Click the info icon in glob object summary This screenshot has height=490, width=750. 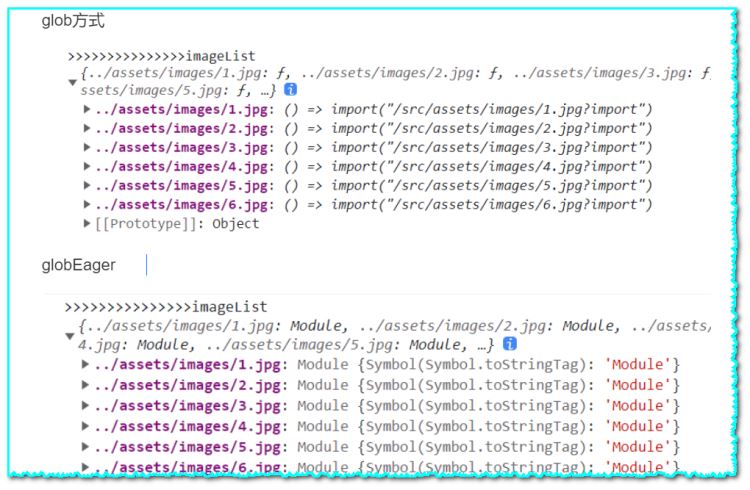point(290,89)
